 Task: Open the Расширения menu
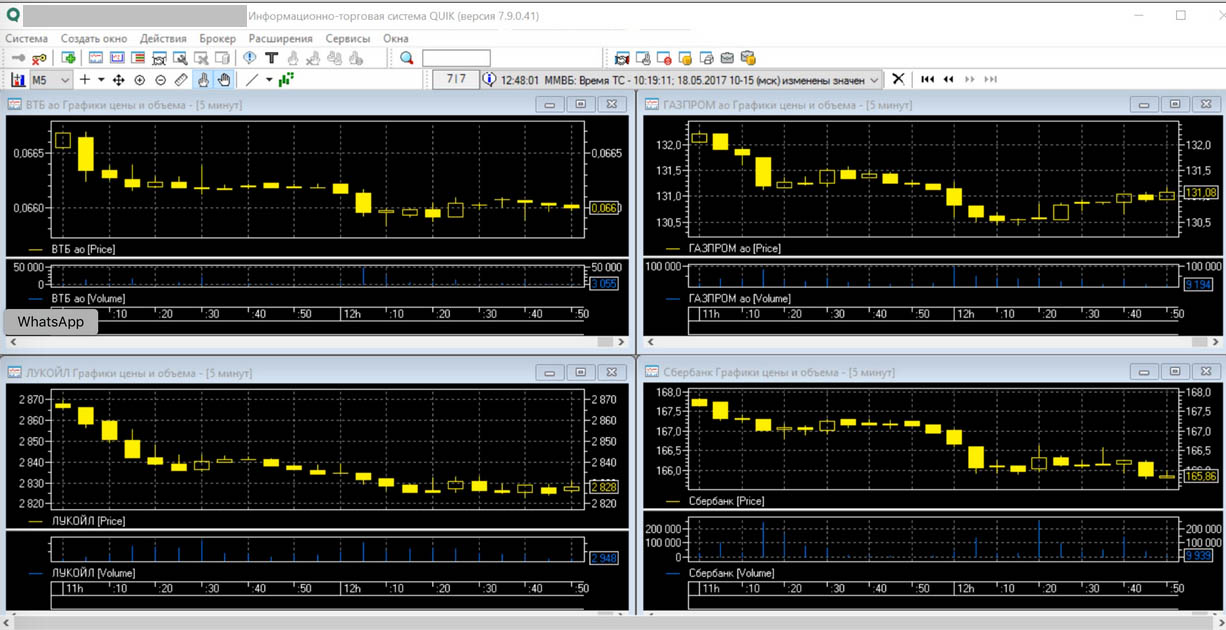[x=281, y=38]
